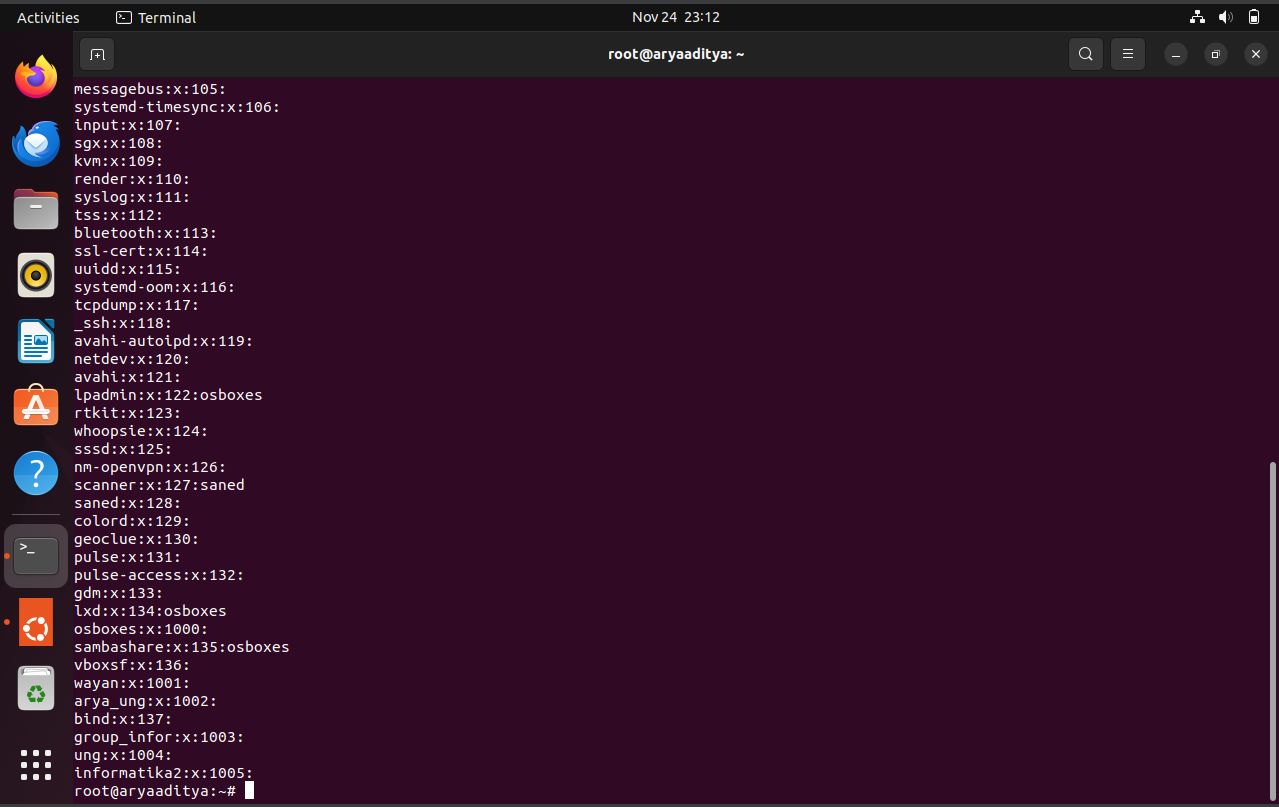
Task: Click the line kvm:x:109:
Action: tap(119, 161)
